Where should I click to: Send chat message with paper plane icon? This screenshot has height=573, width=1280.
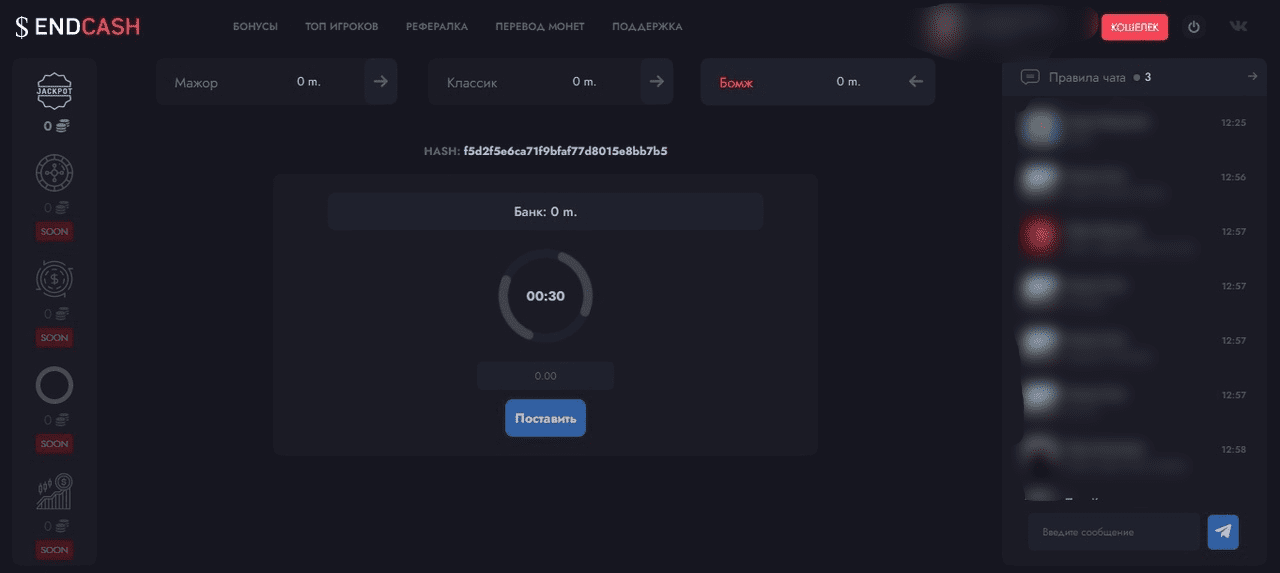pyautogui.click(x=1222, y=532)
